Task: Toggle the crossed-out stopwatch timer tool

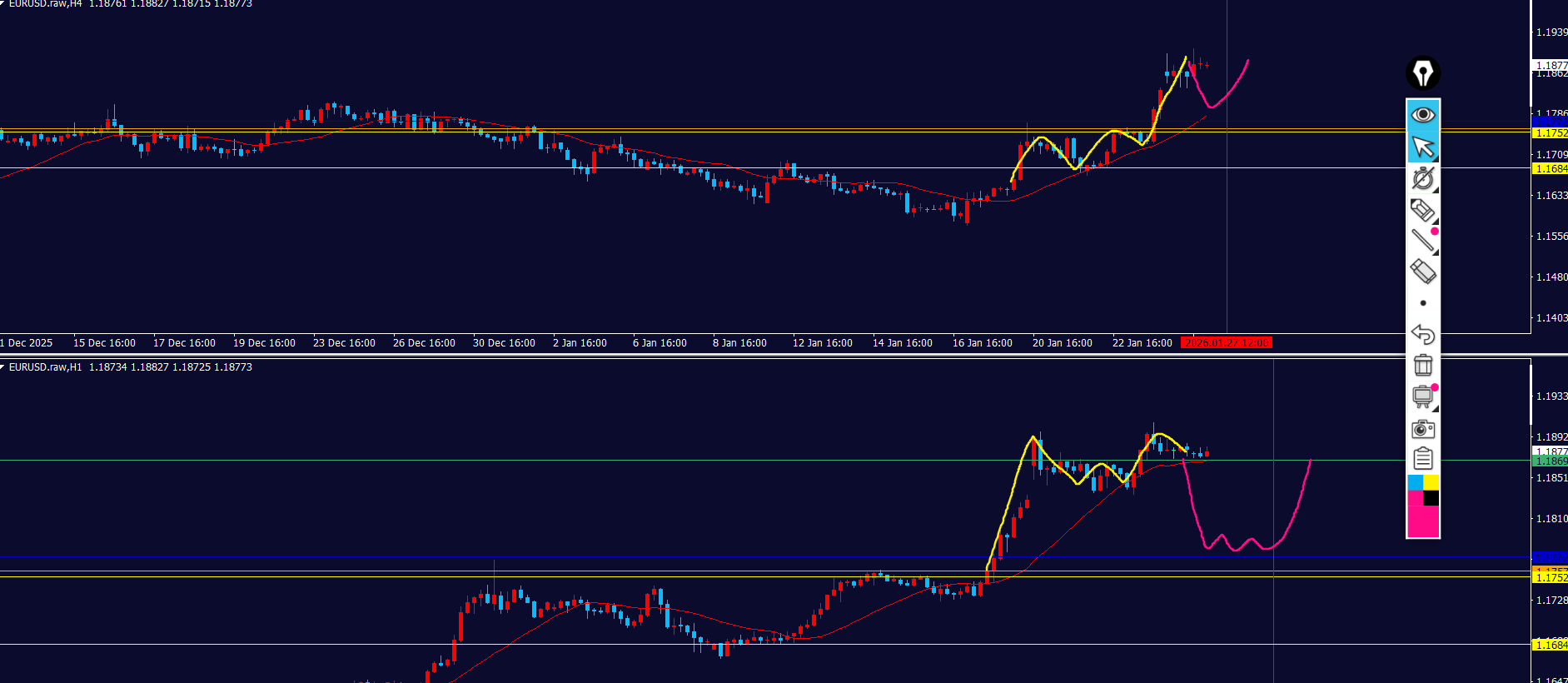Action: pyautogui.click(x=1422, y=178)
